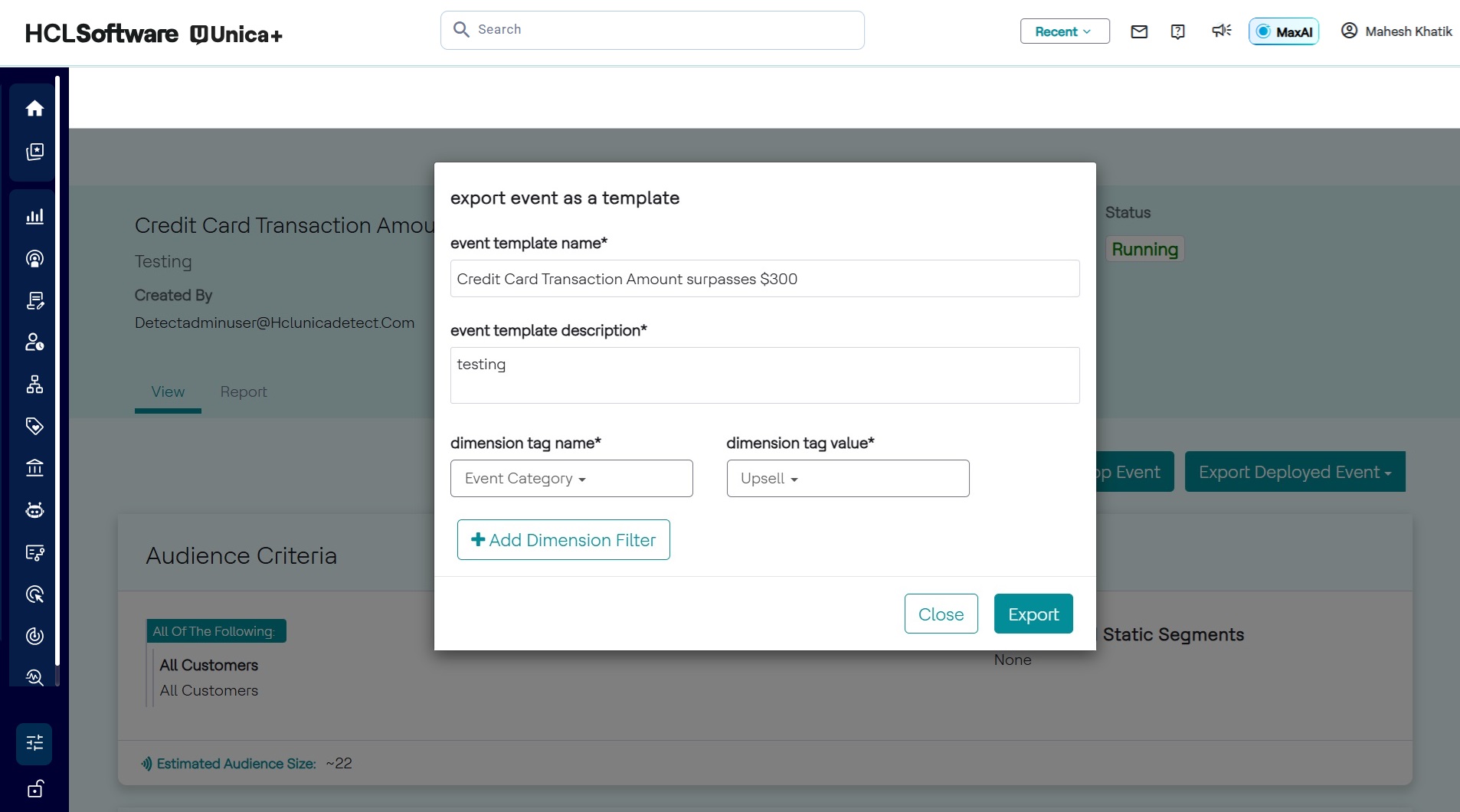Expand the Event Category dimension dropdown
This screenshot has width=1460, height=812.
point(571,479)
